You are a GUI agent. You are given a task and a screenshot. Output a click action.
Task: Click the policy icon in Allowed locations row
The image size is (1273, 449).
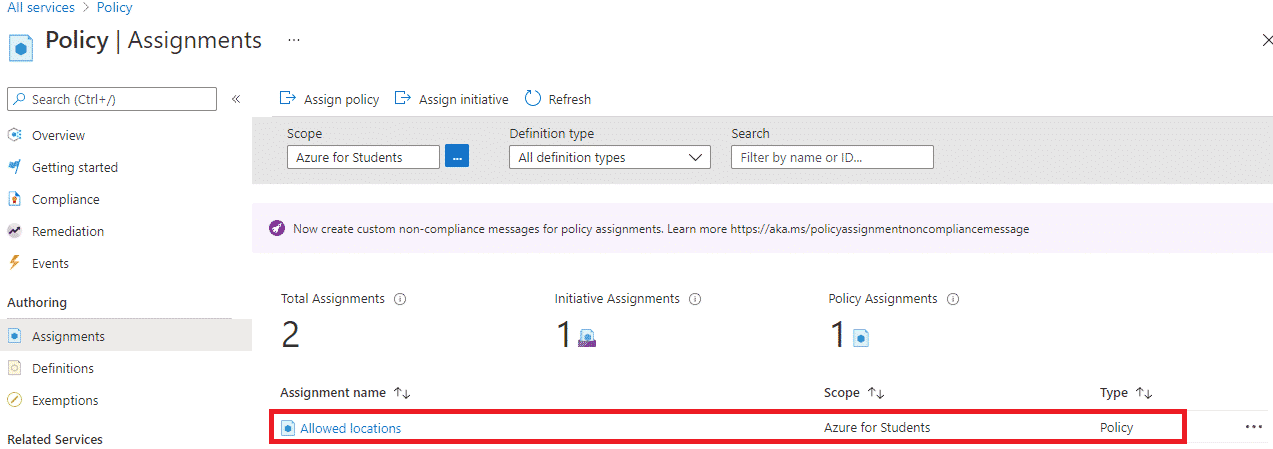(x=288, y=428)
